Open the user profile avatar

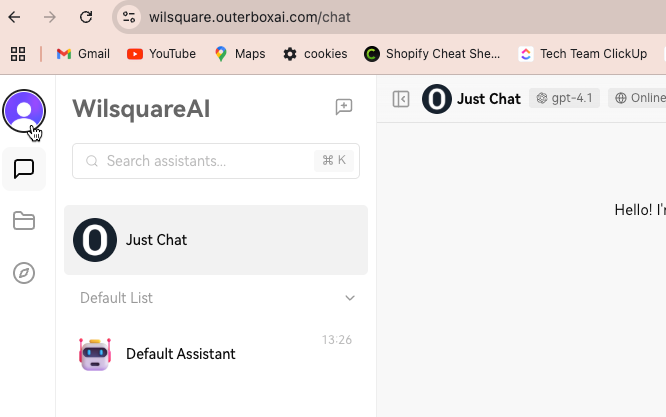(24, 111)
